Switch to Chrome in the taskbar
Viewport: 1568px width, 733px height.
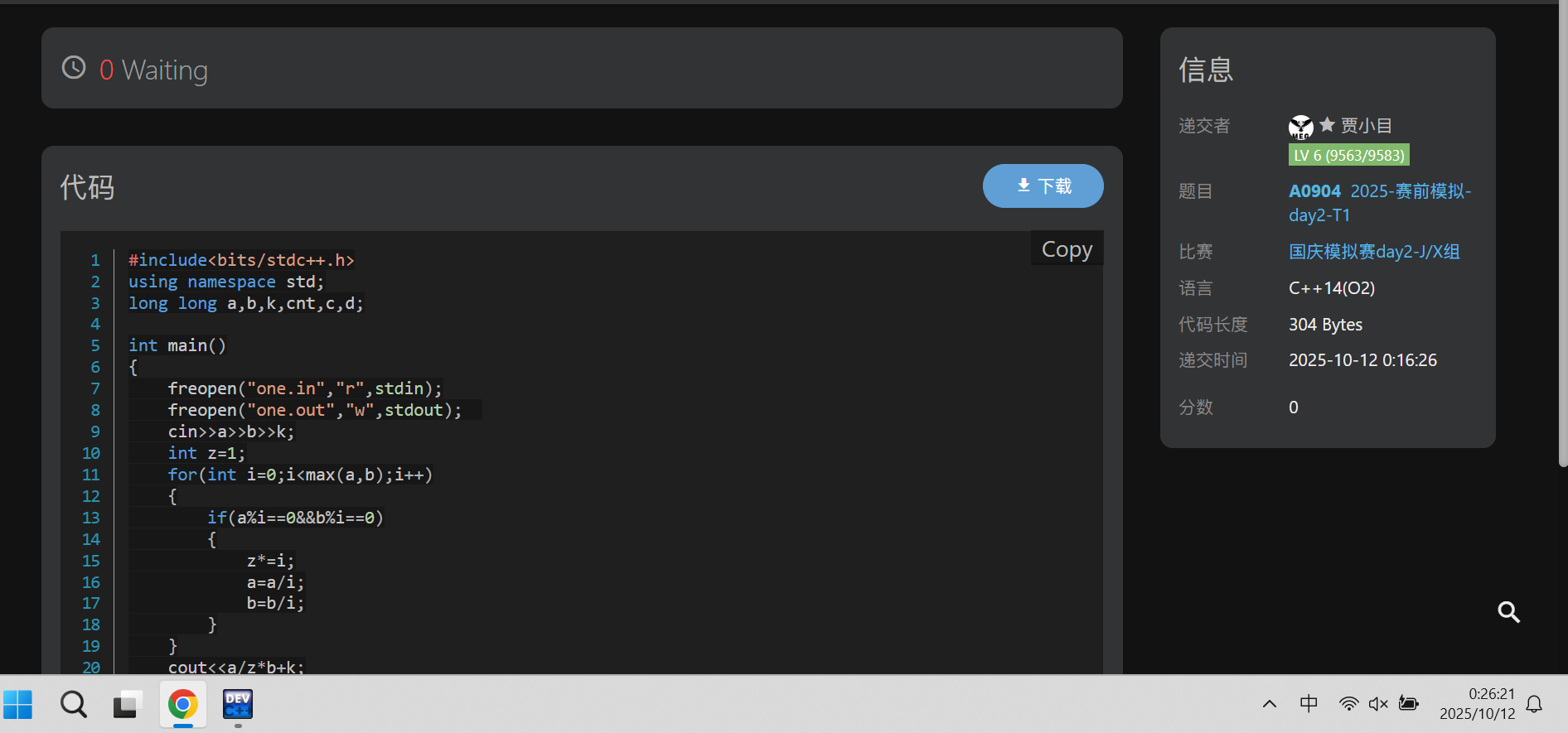point(183,705)
